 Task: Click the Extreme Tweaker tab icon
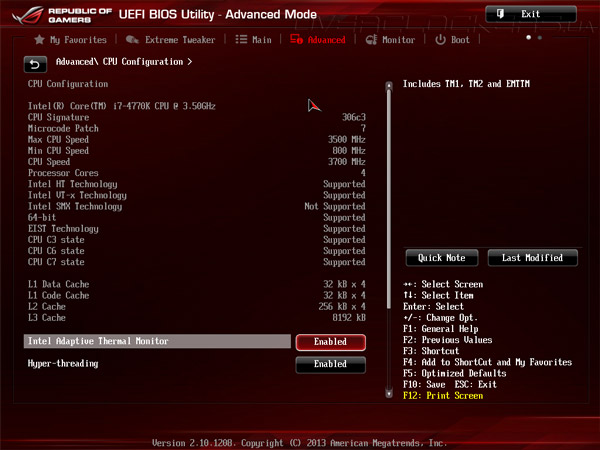(x=132, y=39)
